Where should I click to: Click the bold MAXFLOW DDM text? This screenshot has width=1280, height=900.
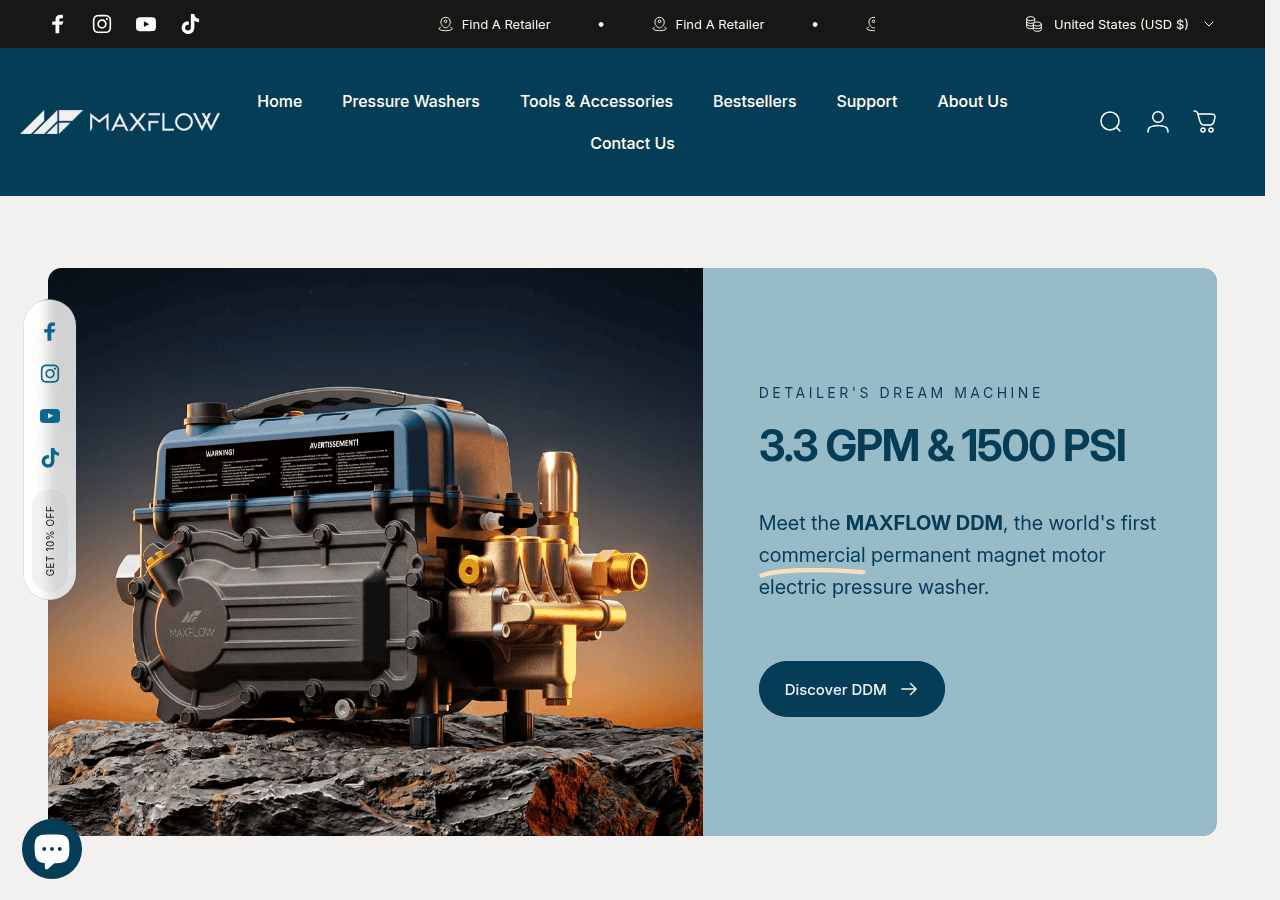(925, 523)
